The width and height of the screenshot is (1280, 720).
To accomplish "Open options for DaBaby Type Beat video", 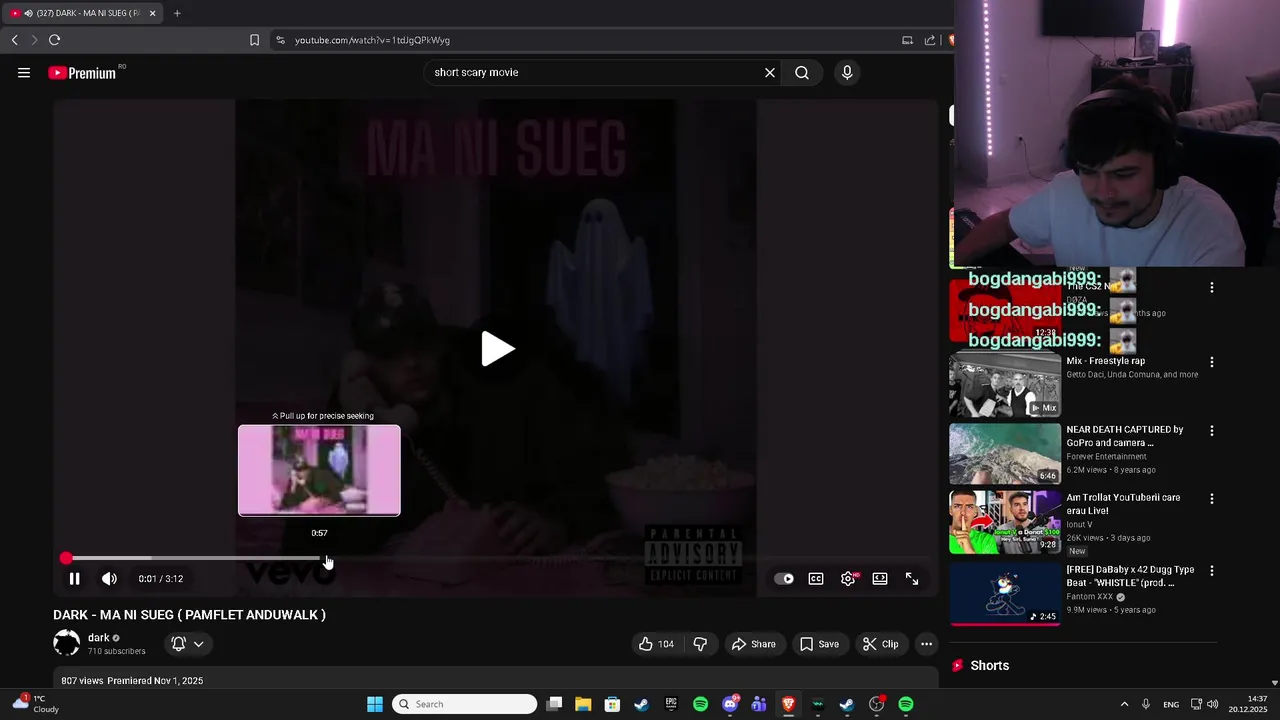I will pos(1212,571).
